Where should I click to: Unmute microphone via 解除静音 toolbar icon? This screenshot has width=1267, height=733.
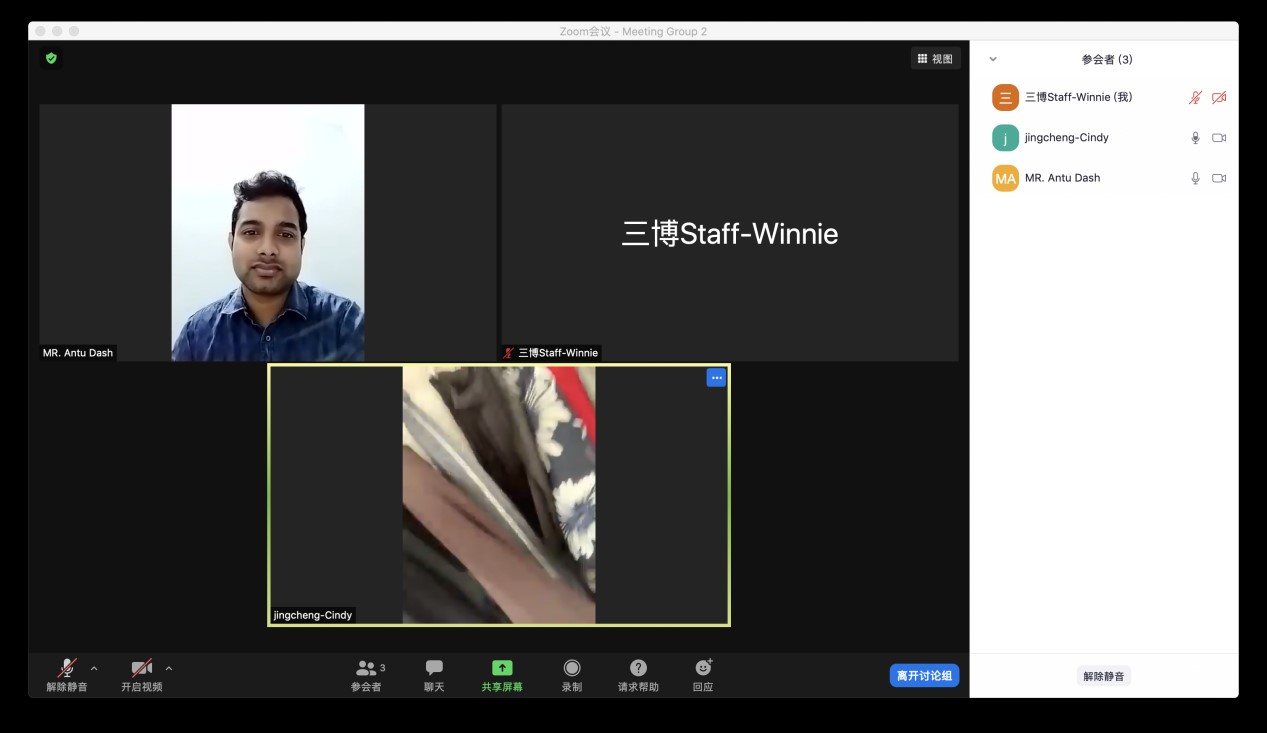tap(67, 668)
